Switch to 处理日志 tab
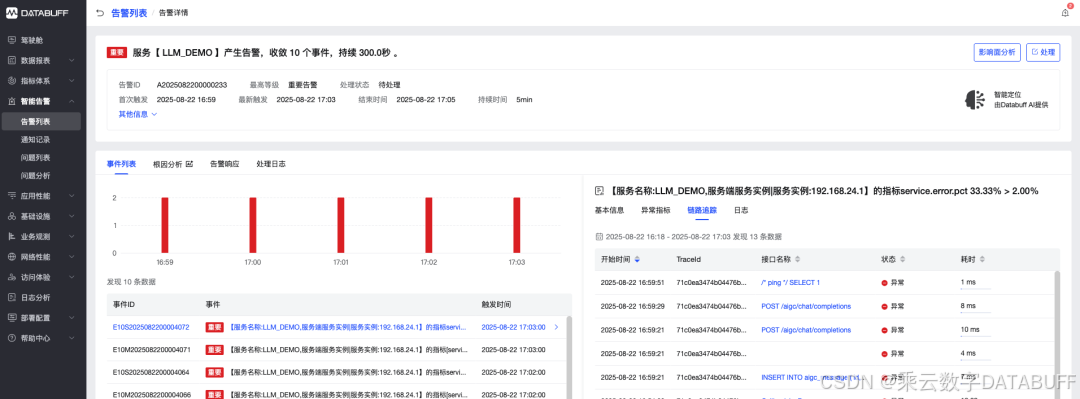1080x399 pixels. (271, 164)
